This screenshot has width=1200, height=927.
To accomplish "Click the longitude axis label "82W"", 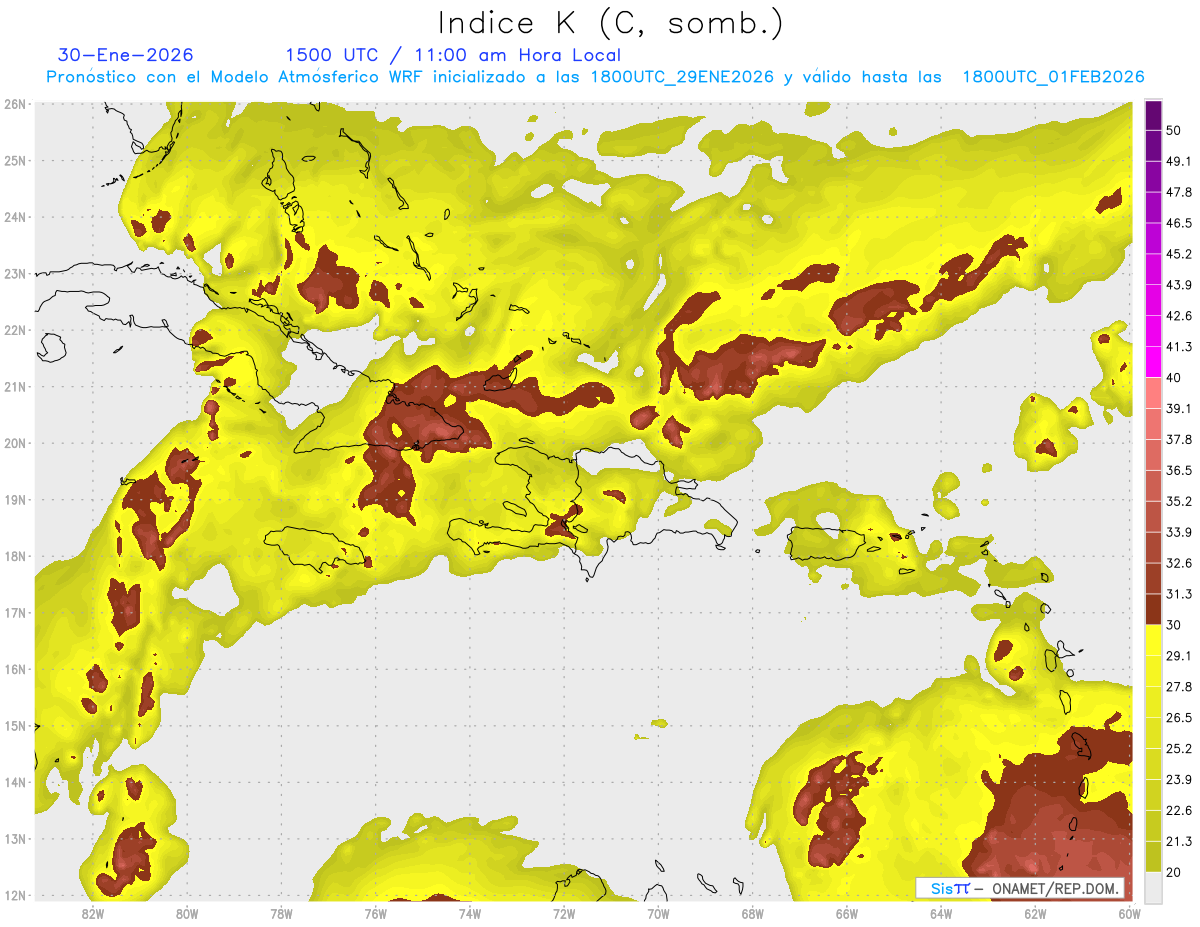I will click(x=92, y=913).
